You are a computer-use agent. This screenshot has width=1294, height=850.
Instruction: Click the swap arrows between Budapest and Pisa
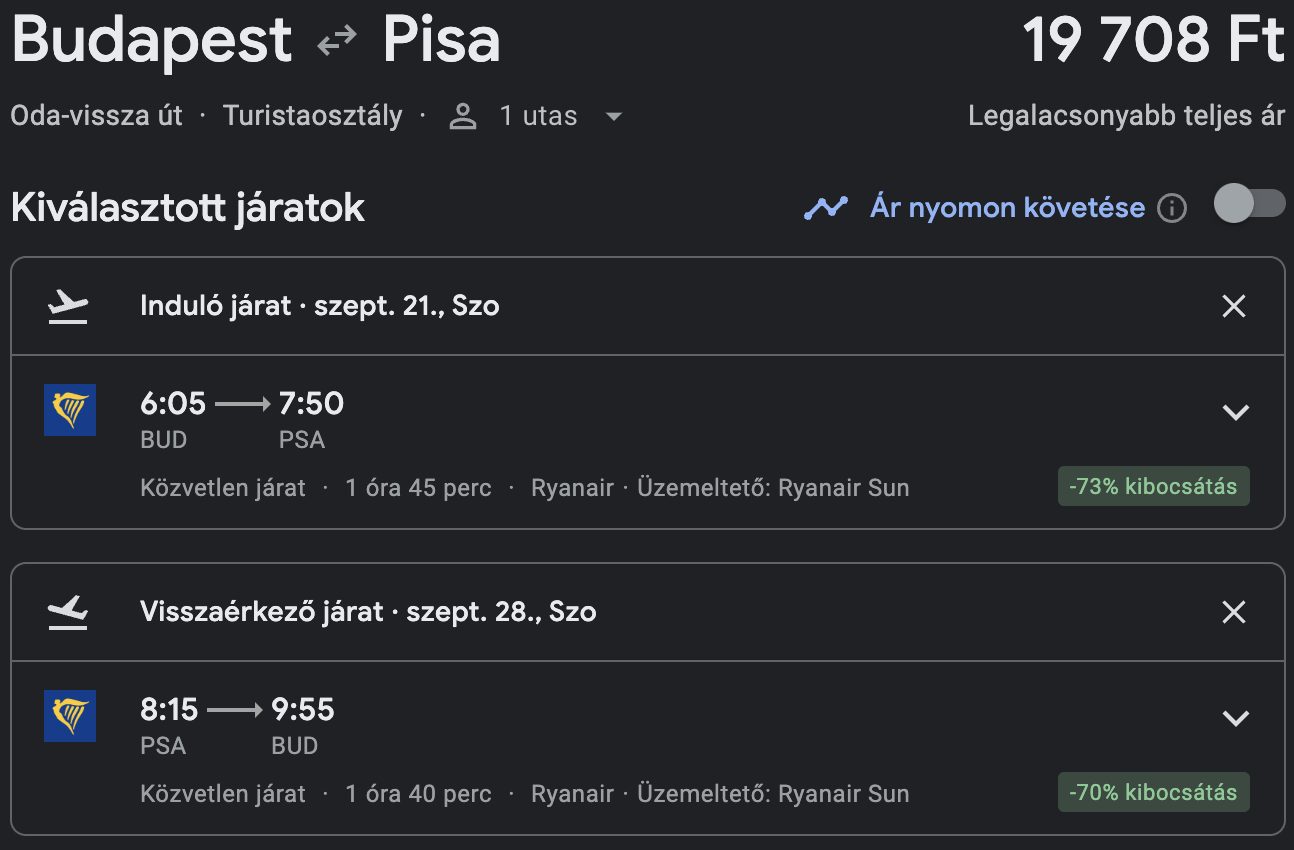(337, 41)
